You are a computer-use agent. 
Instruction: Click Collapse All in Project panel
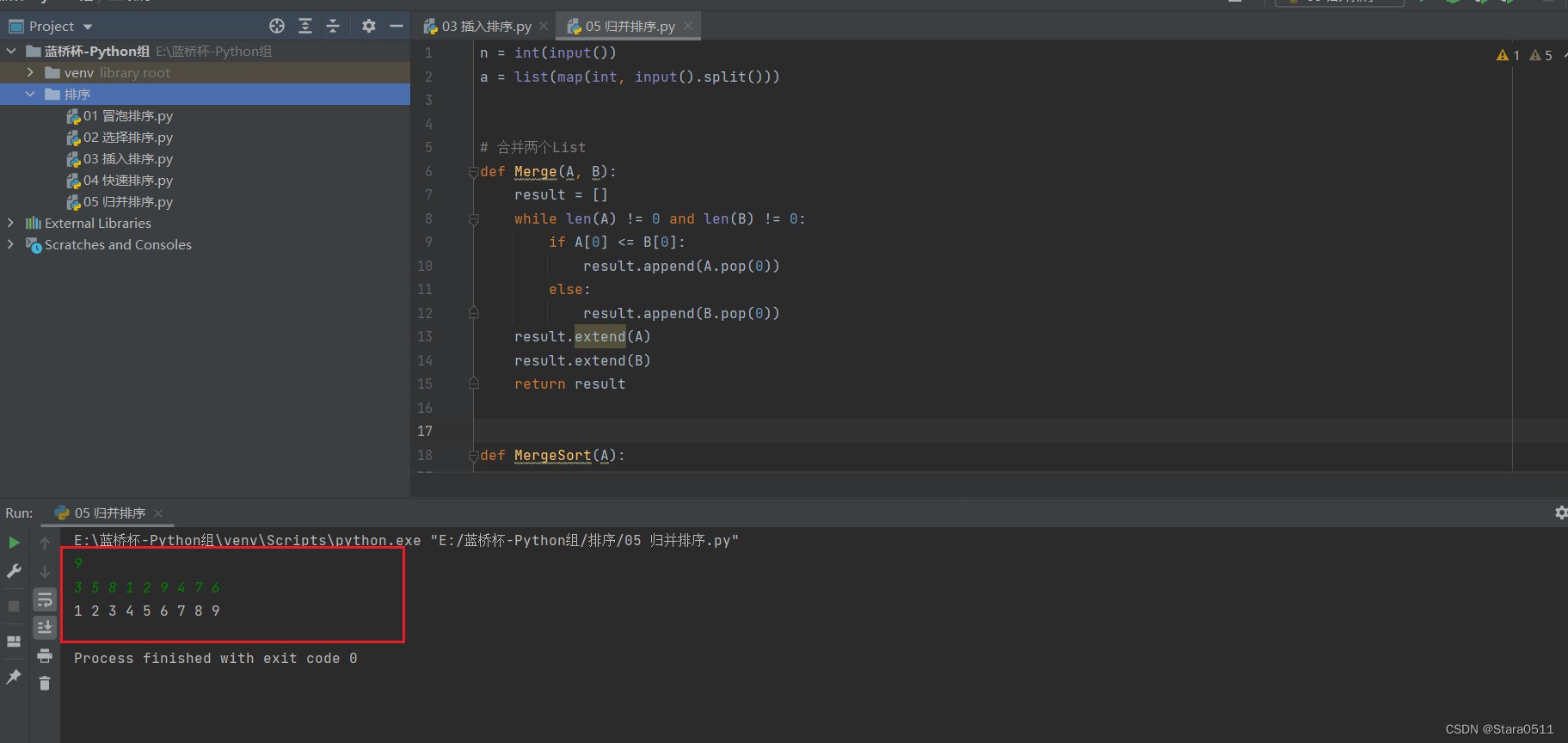333,26
